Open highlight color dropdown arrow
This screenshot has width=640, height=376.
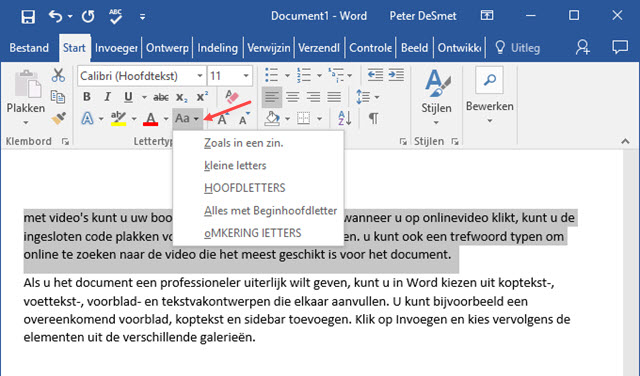coord(134,119)
